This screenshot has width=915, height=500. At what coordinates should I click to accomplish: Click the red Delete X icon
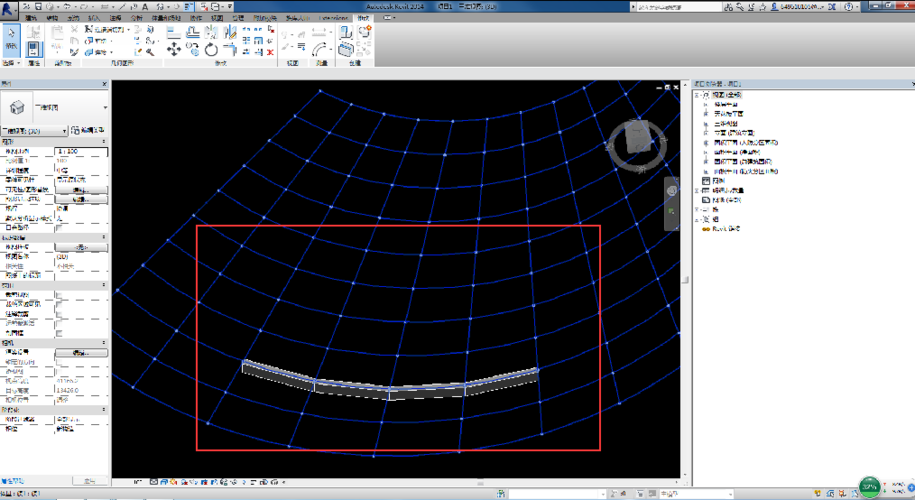pos(270,51)
